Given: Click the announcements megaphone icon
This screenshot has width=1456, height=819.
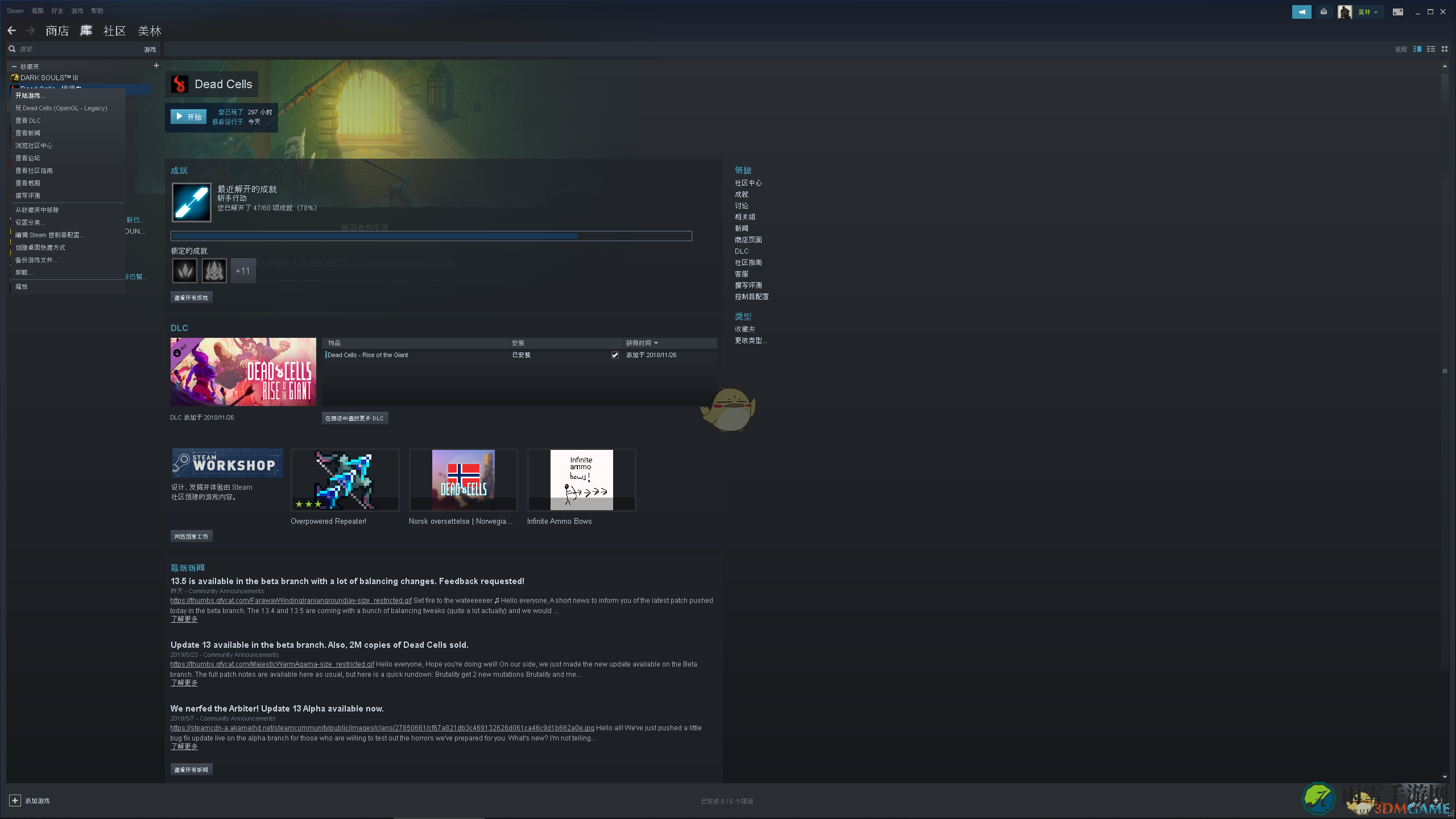Looking at the screenshot, I should tap(1301, 11).
